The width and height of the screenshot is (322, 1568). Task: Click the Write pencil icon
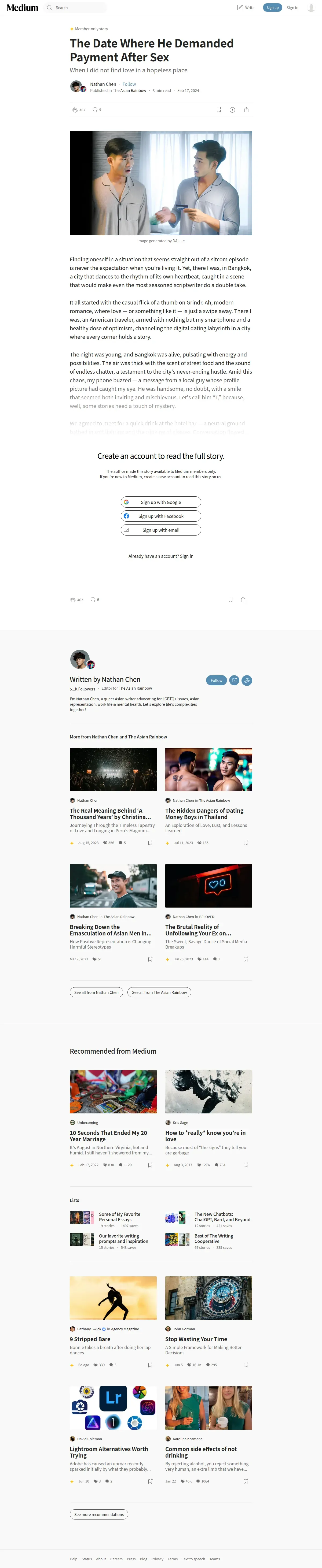(240, 8)
